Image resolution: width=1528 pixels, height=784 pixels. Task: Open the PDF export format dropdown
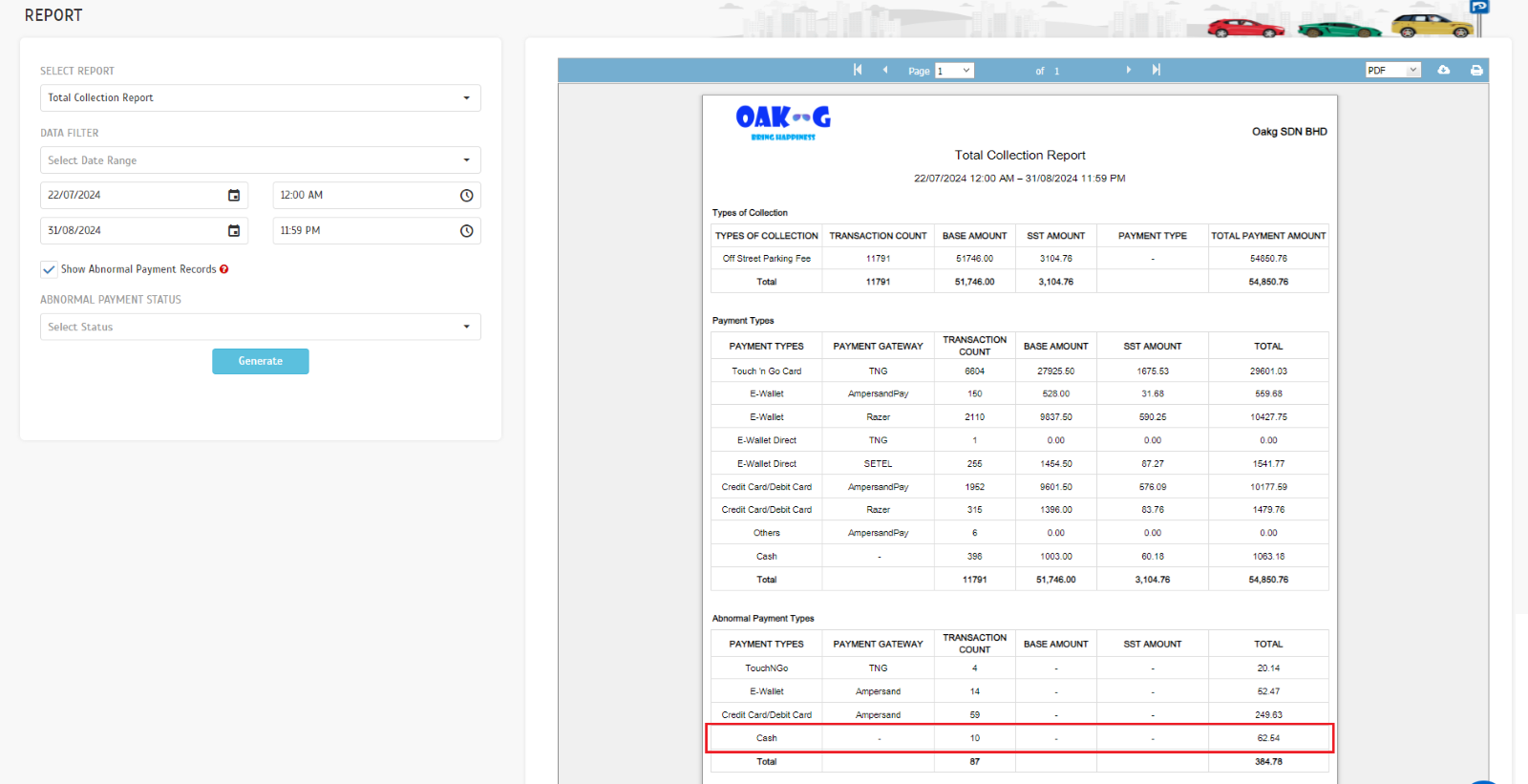tap(1392, 71)
